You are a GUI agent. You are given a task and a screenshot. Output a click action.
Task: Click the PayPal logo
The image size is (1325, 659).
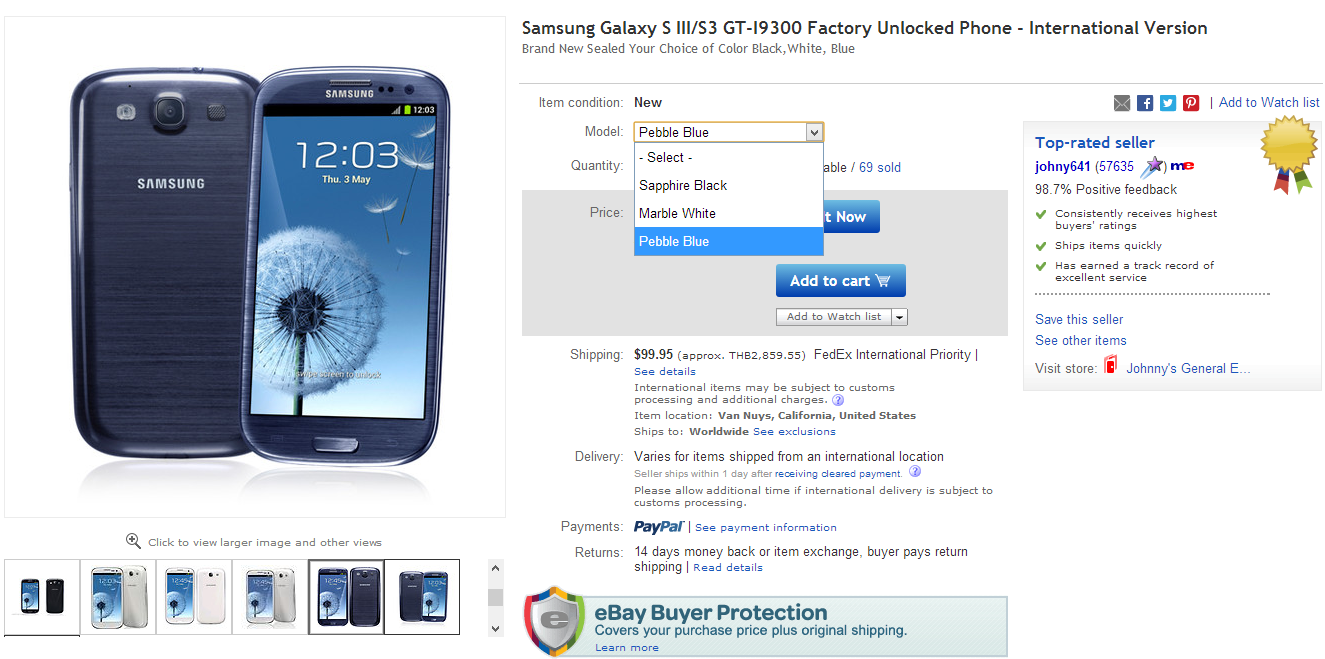[x=658, y=527]
